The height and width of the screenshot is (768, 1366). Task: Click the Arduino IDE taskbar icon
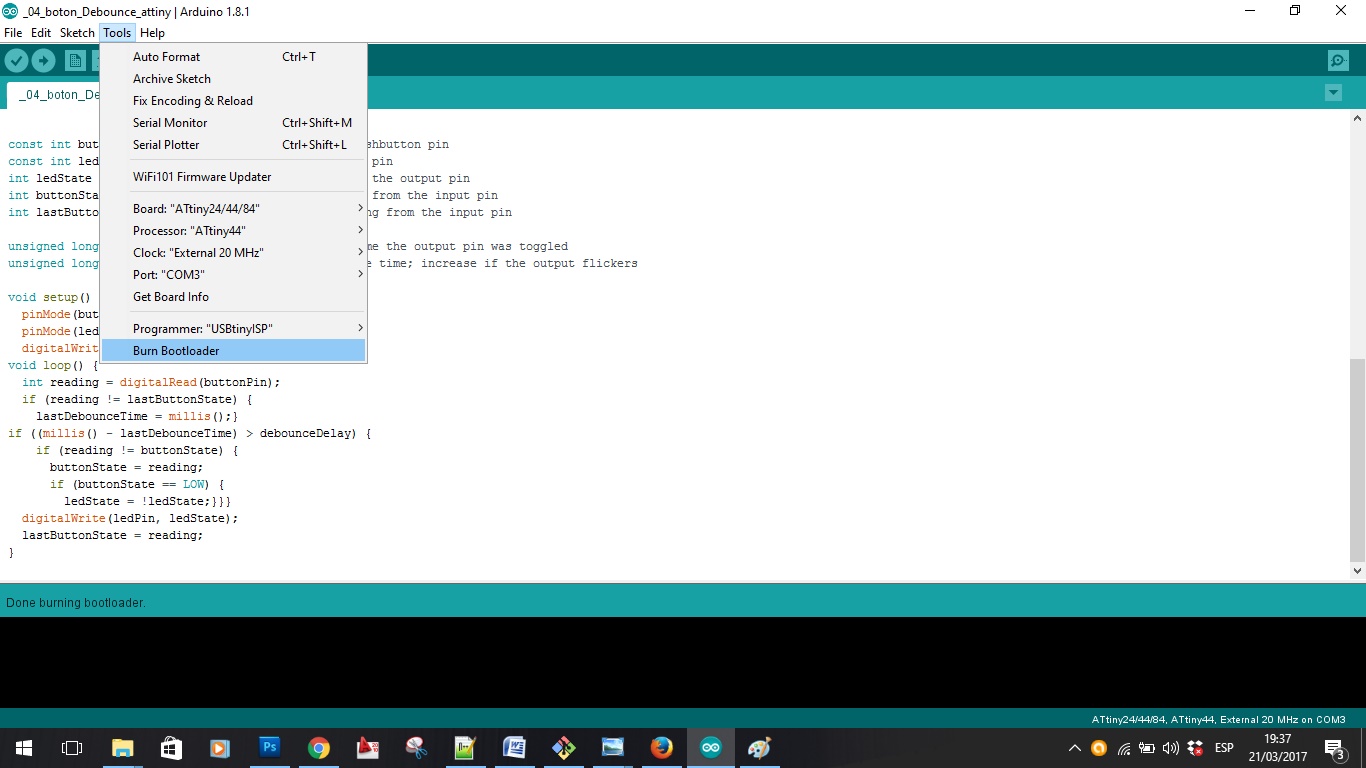pyautogui.click(x=710, y=748)
